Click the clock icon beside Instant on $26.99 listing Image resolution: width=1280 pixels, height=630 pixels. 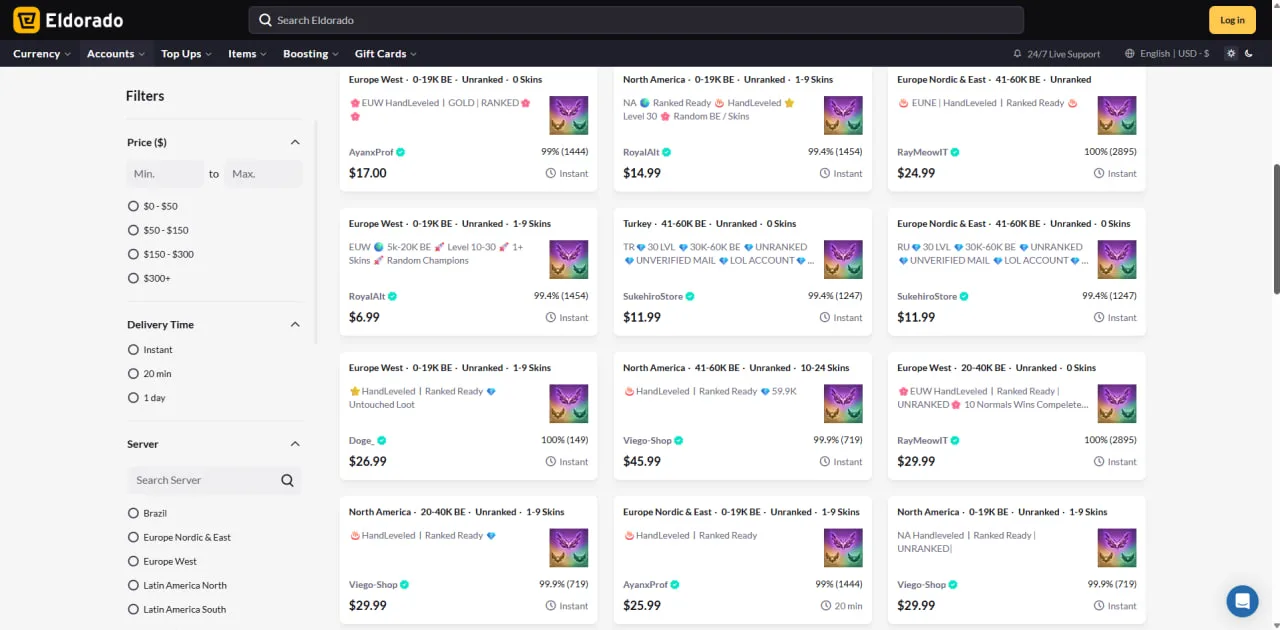(x=551, y=461)
